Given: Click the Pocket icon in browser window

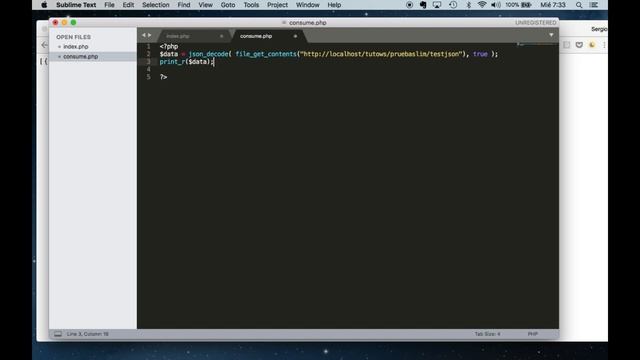Looking at the screenshot, I should [x=579, y=45].
